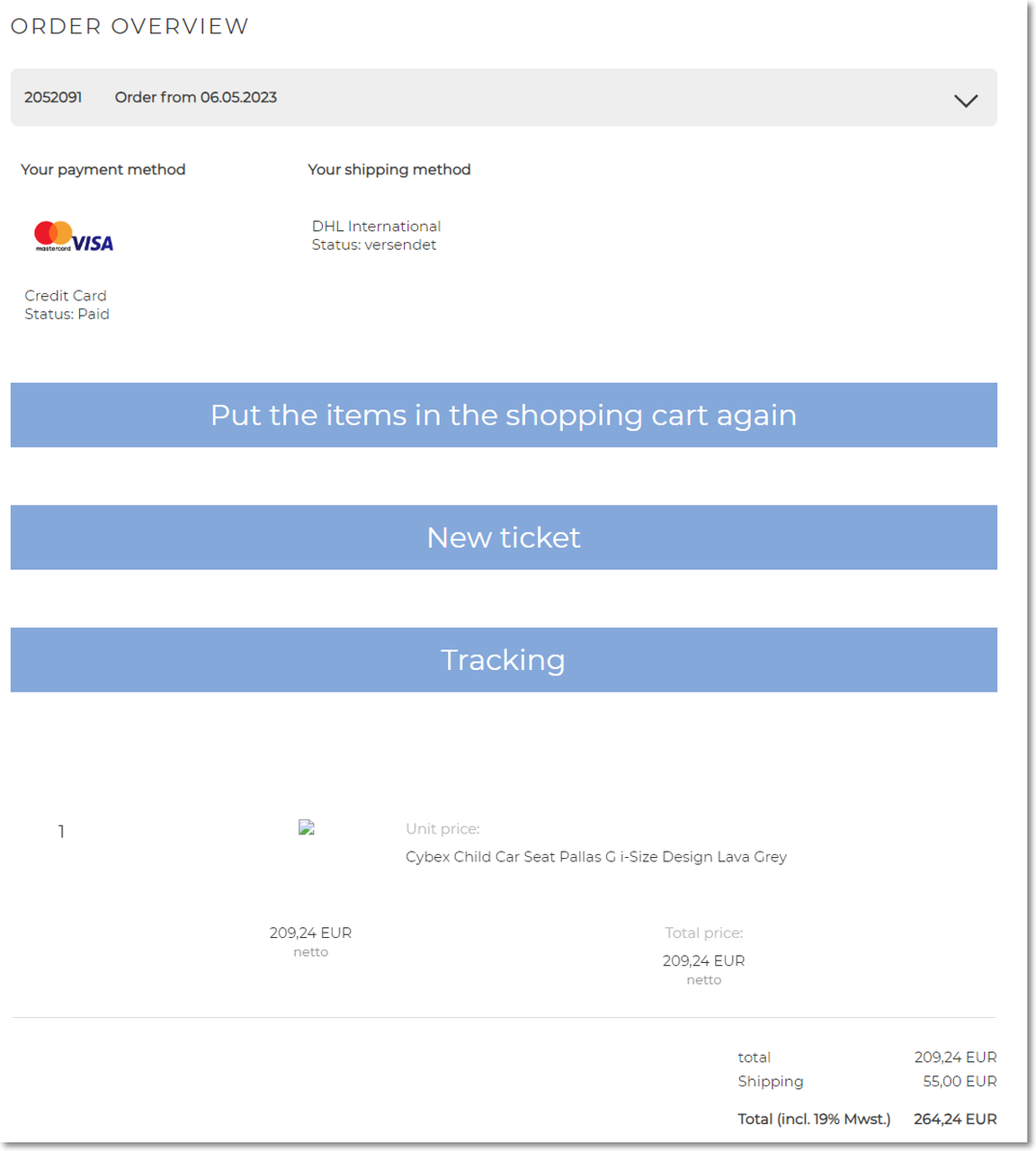This screenshot has height=1151, width=1036.
Task: Click the Shipping cost 55,00 EUR
Action: 960,1081
